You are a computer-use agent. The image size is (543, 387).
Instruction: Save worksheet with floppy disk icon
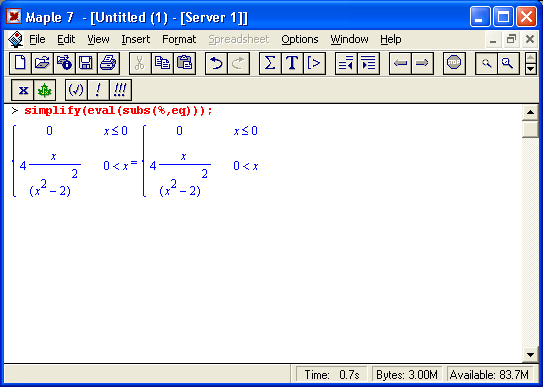pyautogui.click(x=86, y=63)
